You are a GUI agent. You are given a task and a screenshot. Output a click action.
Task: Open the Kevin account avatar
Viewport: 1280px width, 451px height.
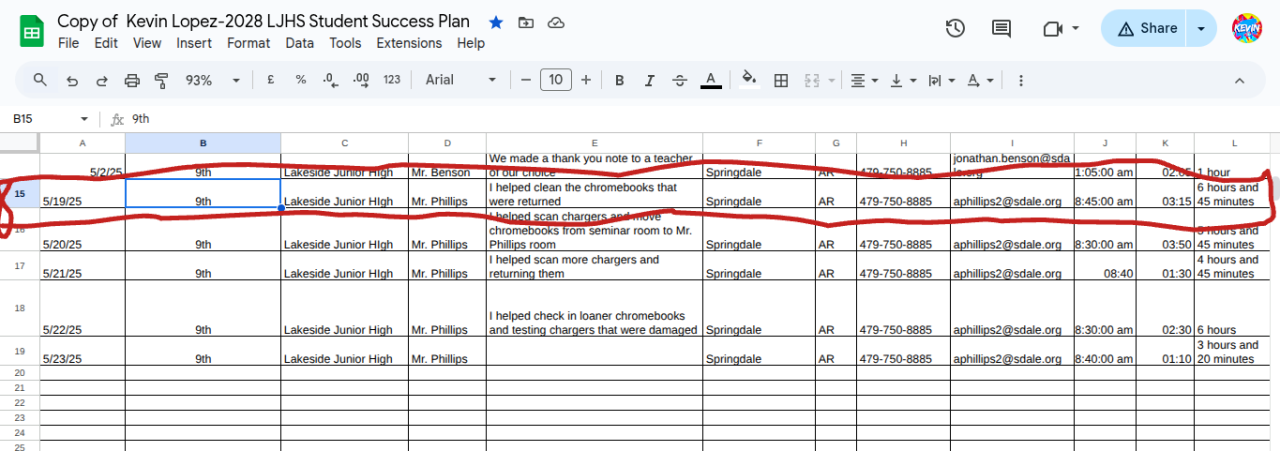(1247, 29)
